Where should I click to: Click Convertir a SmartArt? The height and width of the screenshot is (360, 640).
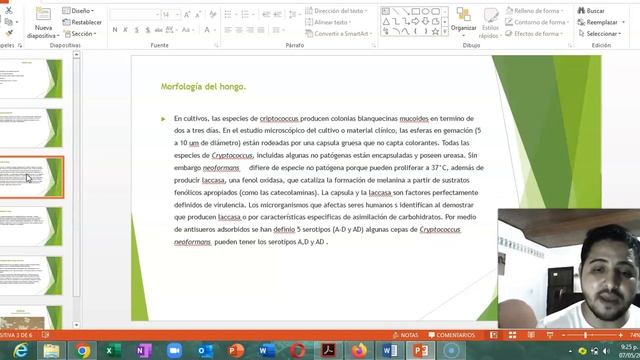[339, 33]
